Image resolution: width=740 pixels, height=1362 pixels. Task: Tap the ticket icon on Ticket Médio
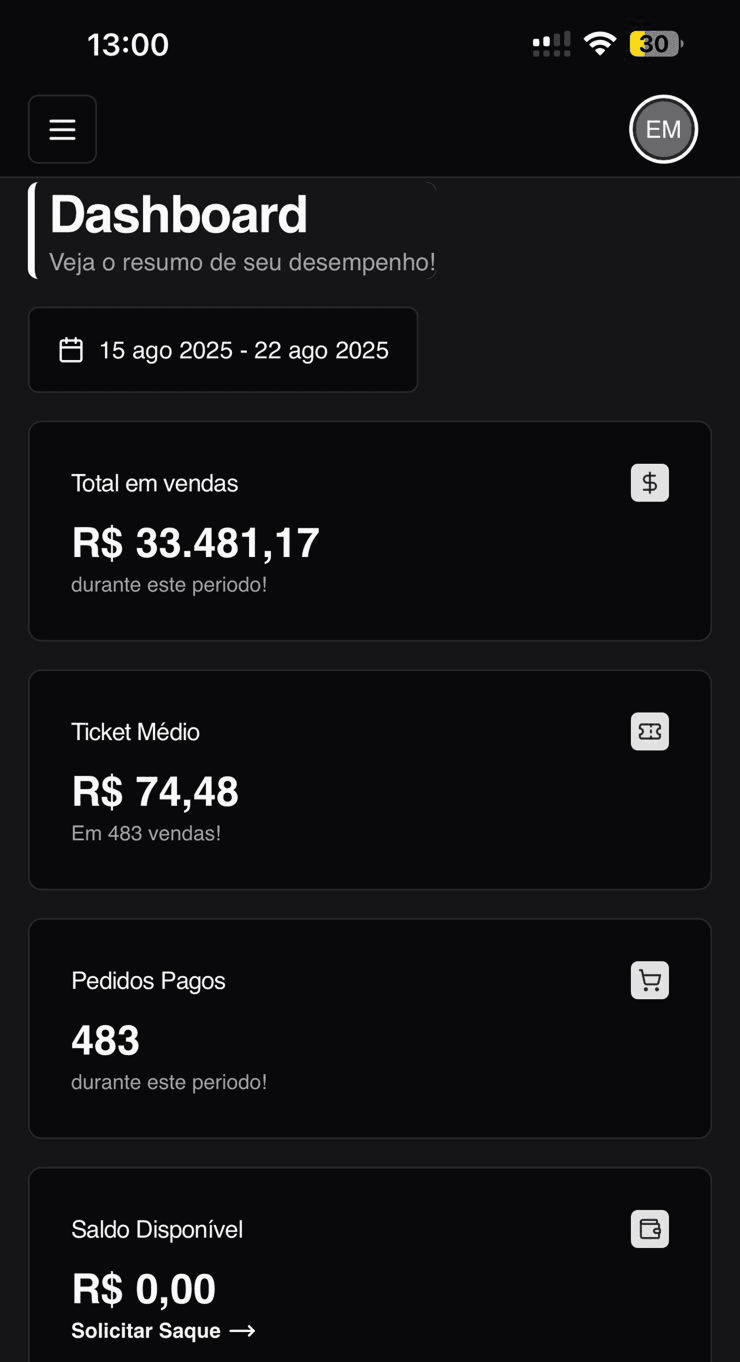click(x=650, y=732)
